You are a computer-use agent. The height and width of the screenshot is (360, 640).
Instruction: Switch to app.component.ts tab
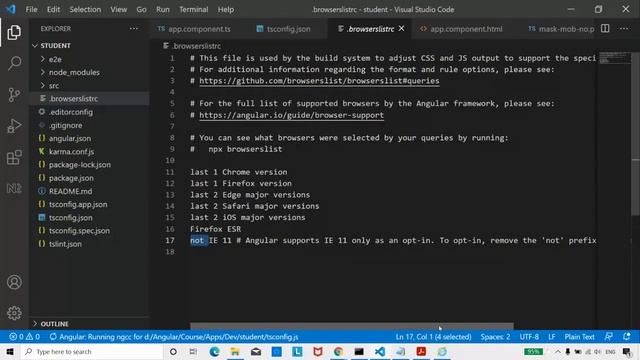coord(199,29)
